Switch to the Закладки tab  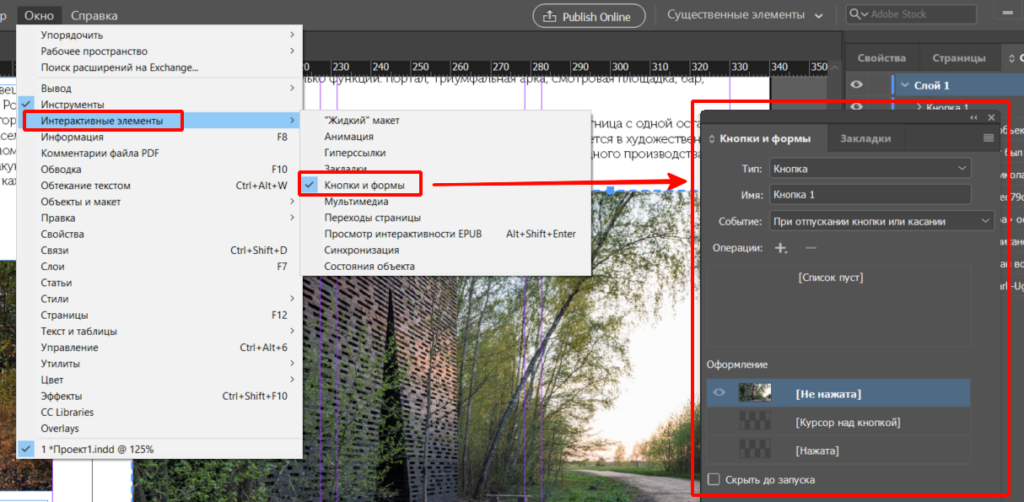[865, 139]
